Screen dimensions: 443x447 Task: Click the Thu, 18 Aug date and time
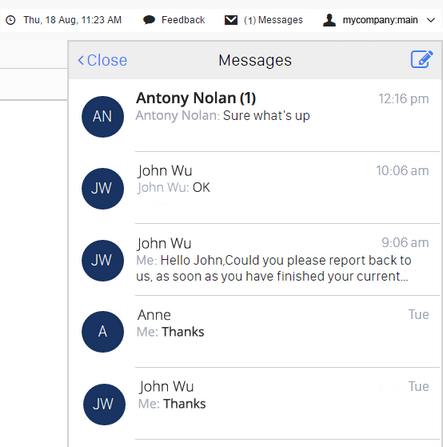72,20
